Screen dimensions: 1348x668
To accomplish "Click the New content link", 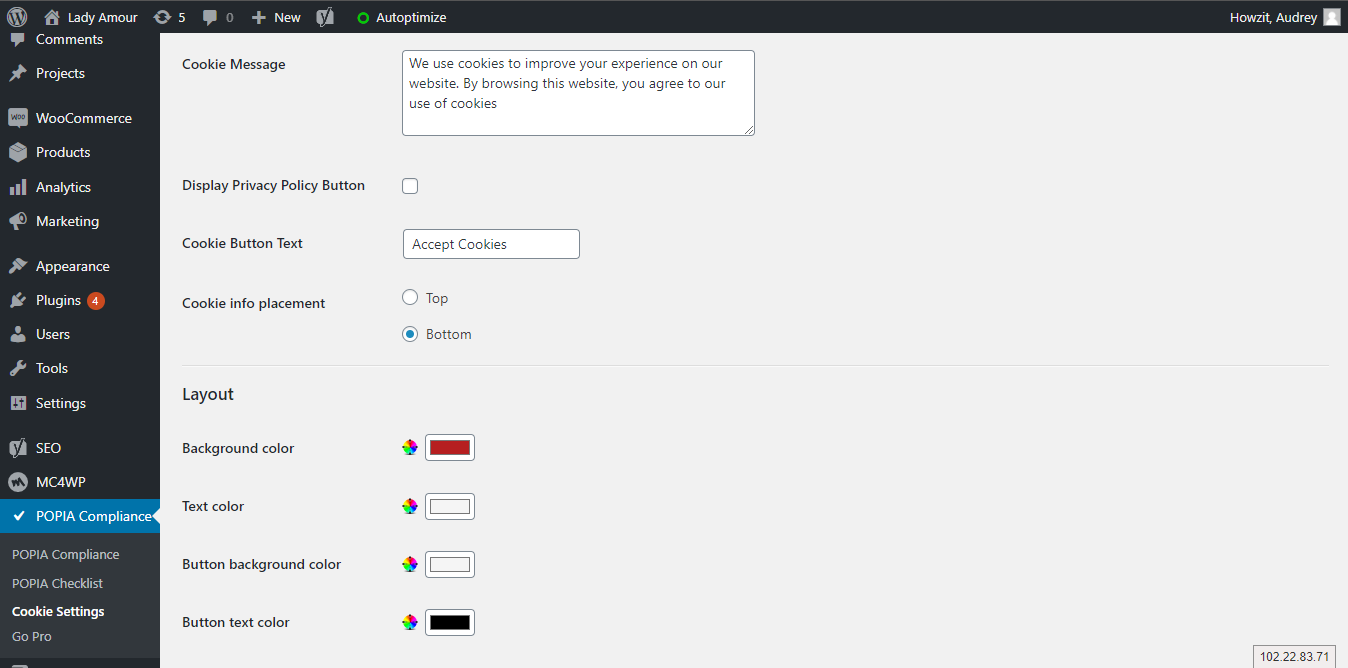I will [x=276, y=17].
